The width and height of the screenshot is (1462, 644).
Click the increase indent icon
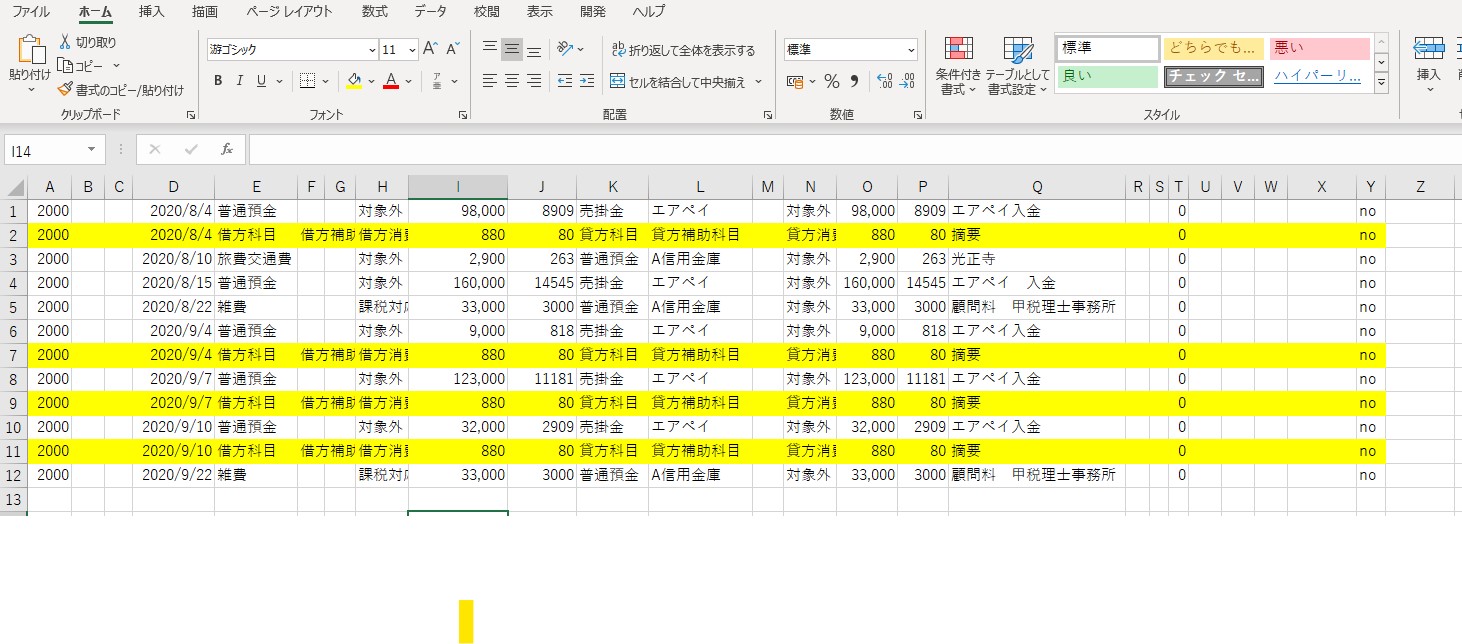589,81
